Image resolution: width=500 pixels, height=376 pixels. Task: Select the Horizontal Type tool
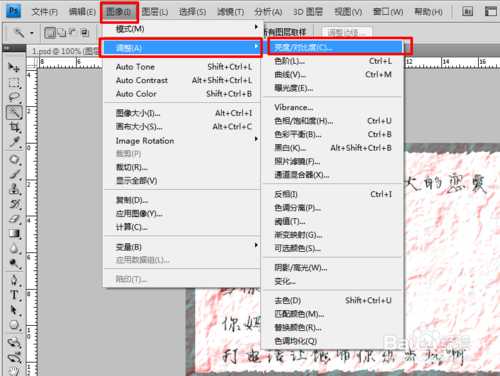tap(14, 295)
